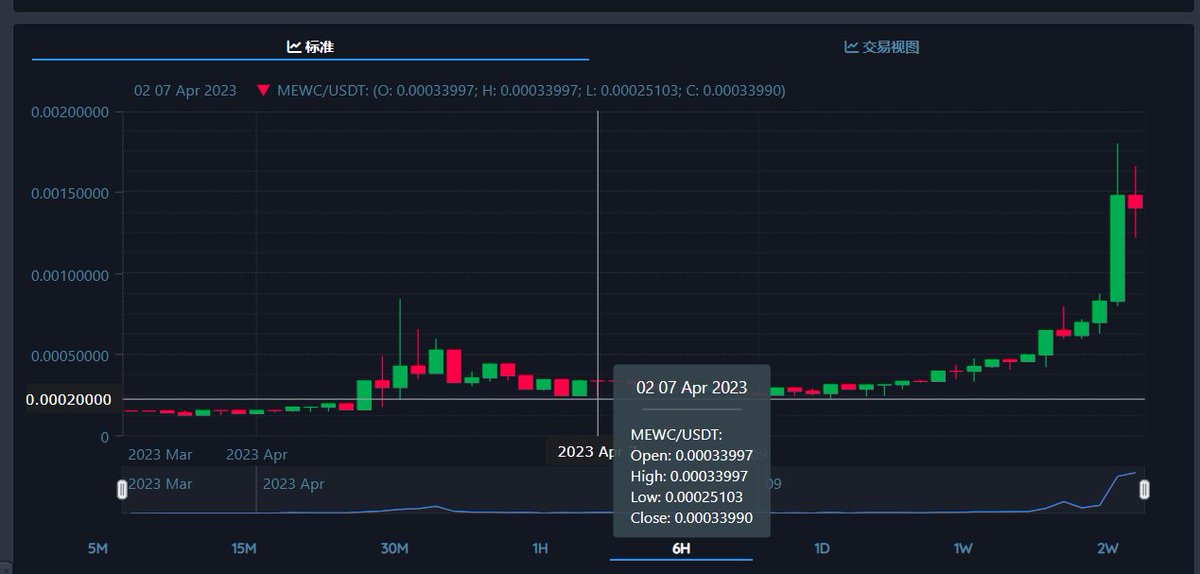
Task: Switch chart to 1W interval
Action: pyautogui.click(x=963, y=548)
